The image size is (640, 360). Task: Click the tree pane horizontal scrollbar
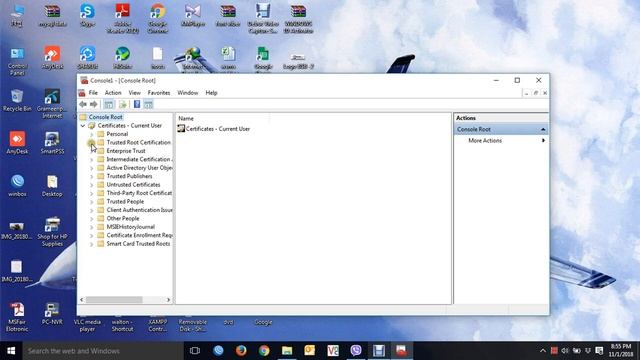point(114,300)
